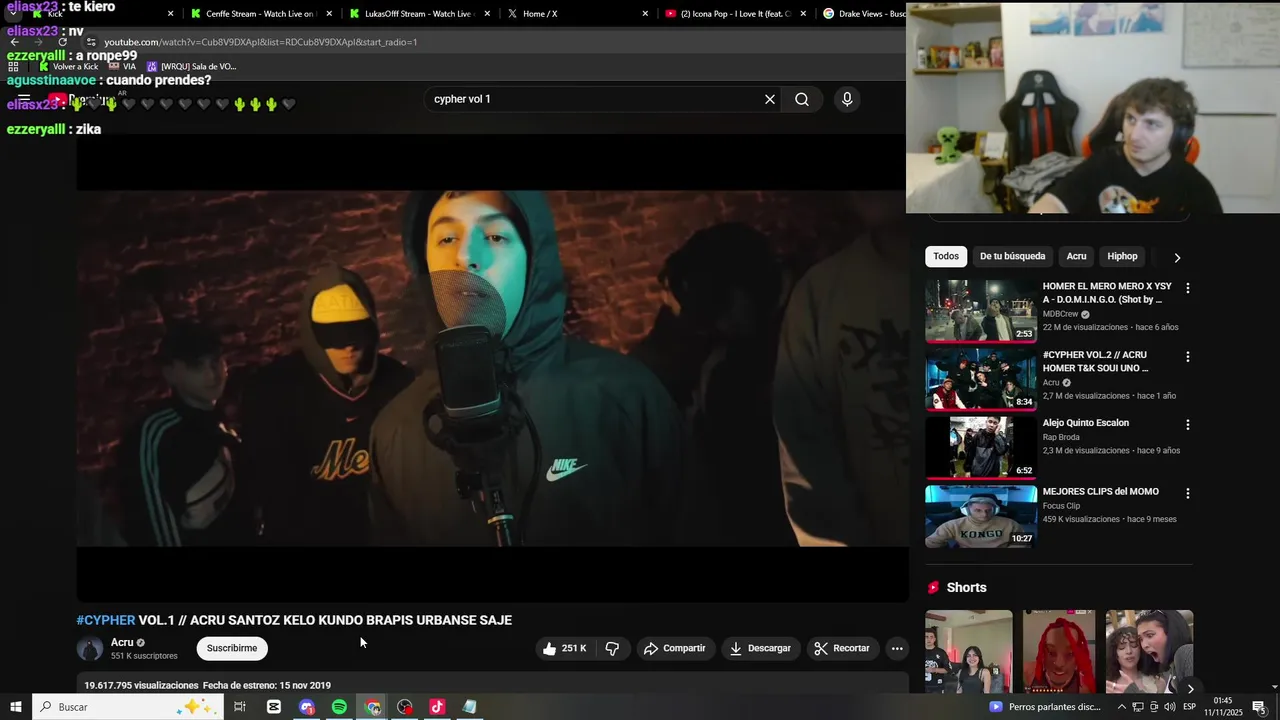Dislike the cypher video
Screen dimensions: 1280x720
[612, 648]
